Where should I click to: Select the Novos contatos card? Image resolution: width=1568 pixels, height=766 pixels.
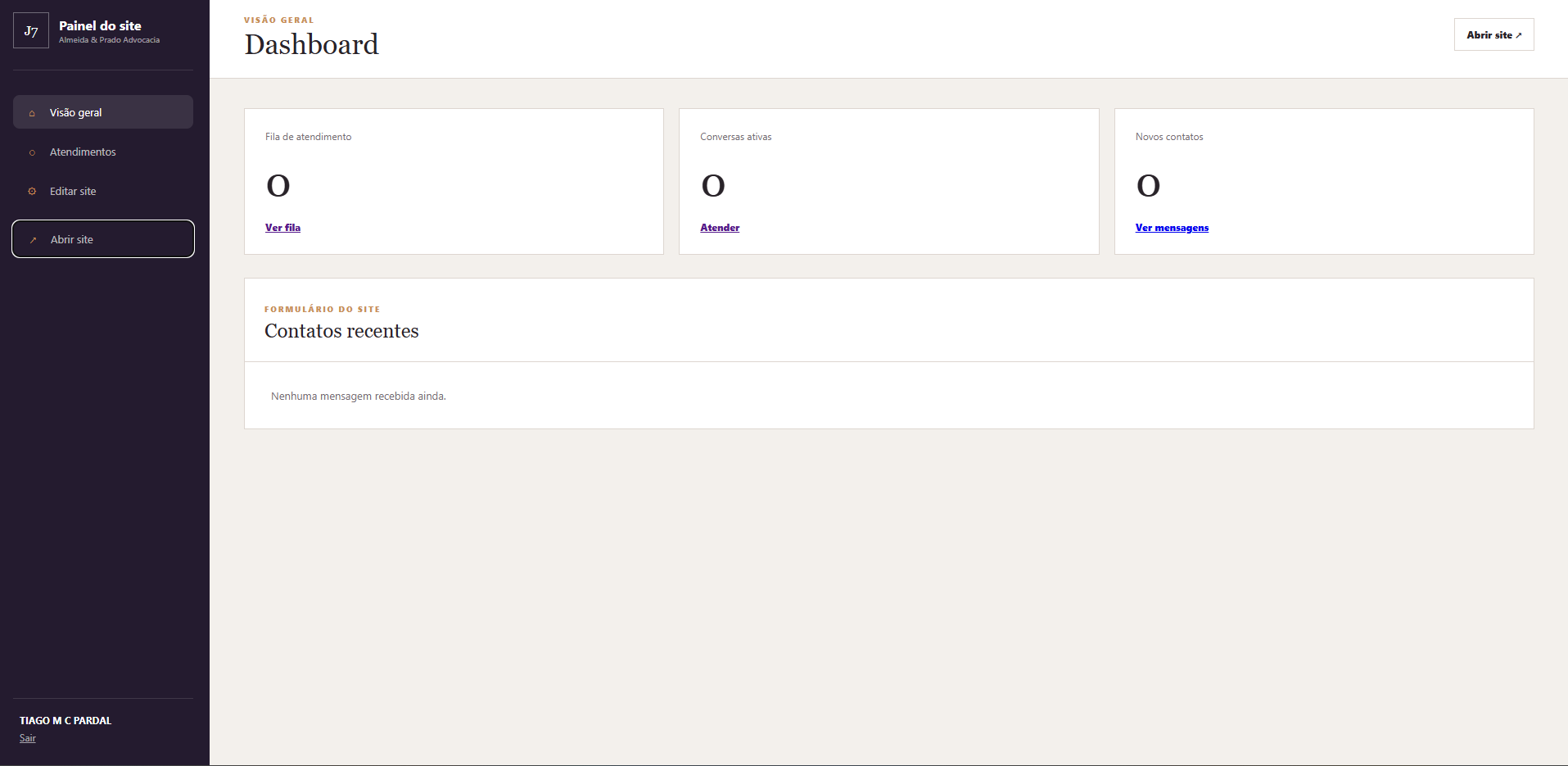pyautogui.click(x=1324, y=181)
